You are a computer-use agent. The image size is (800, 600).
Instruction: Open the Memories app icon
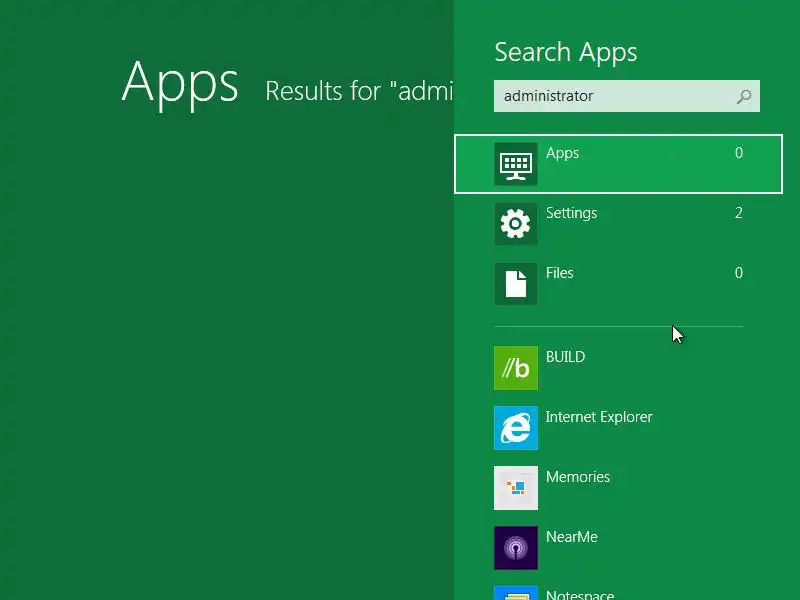[x=515, y=488]
